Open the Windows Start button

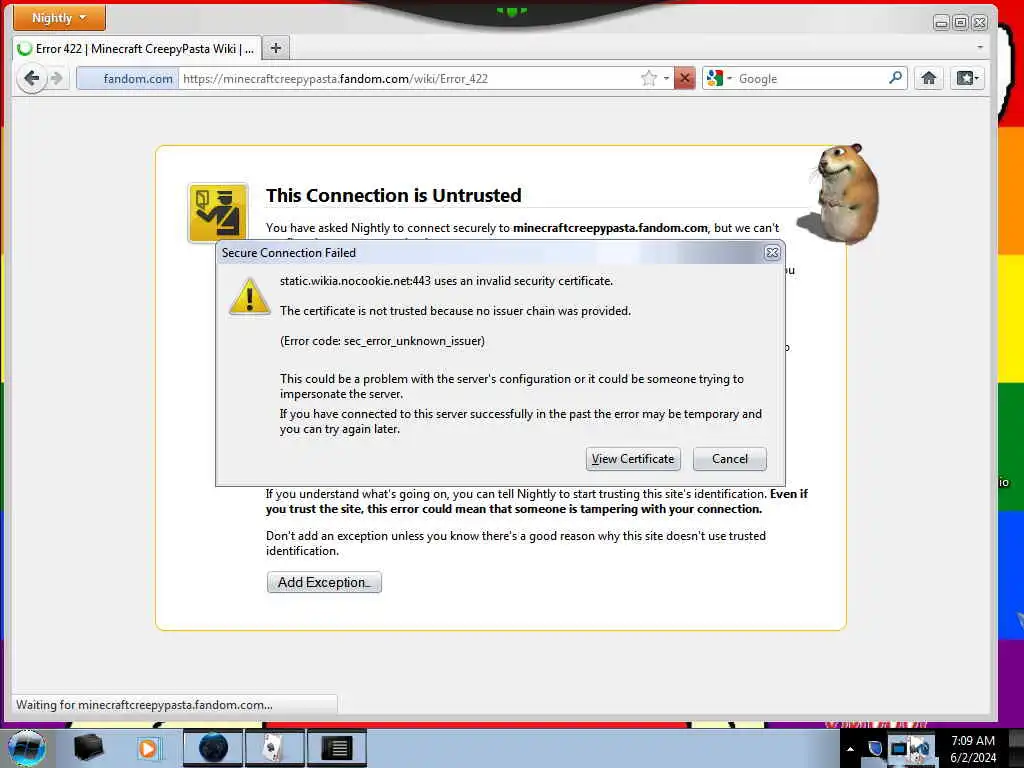click(26, 748)
